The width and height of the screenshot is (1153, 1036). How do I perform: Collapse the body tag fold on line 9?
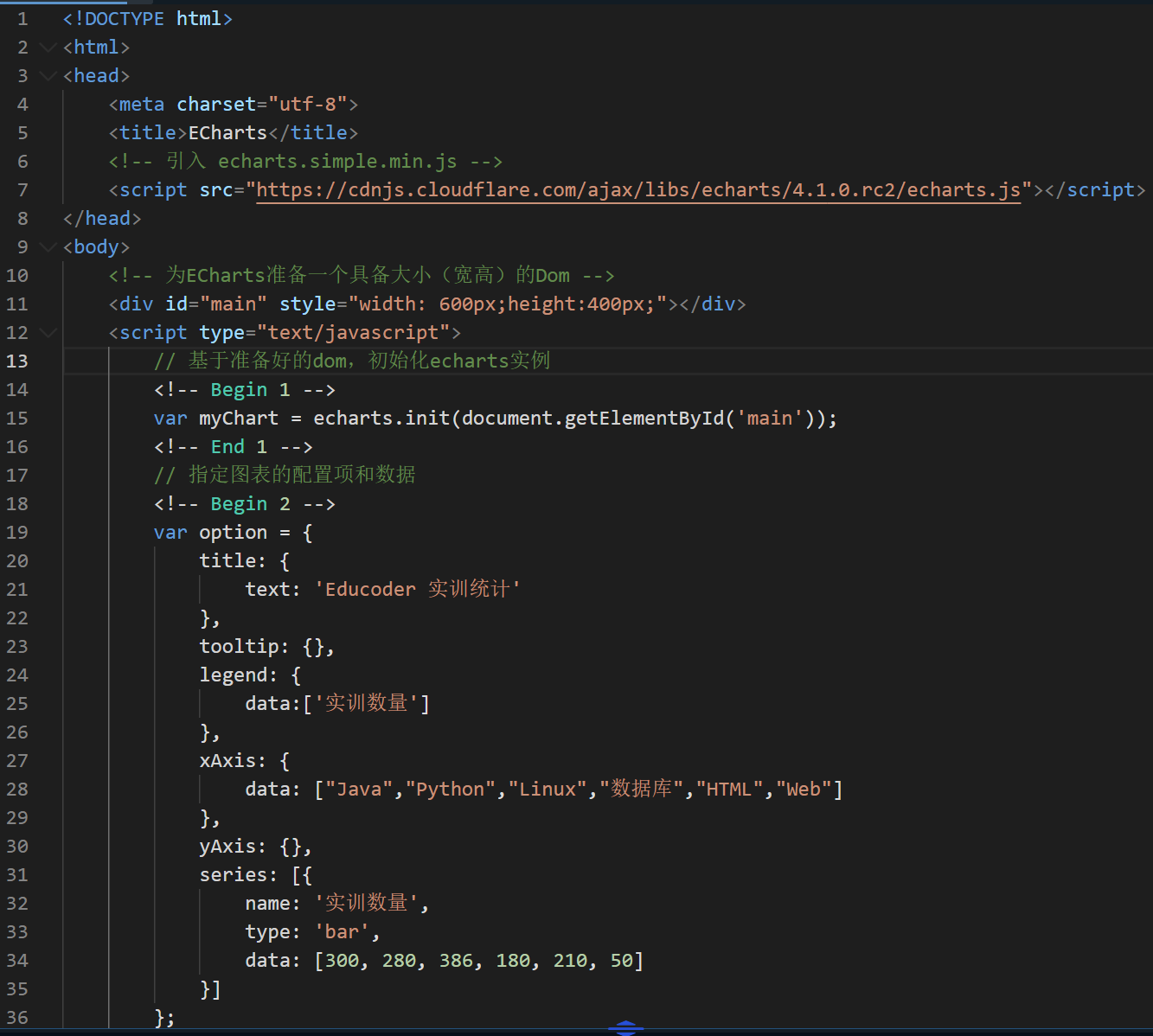[x=48, y=247]
